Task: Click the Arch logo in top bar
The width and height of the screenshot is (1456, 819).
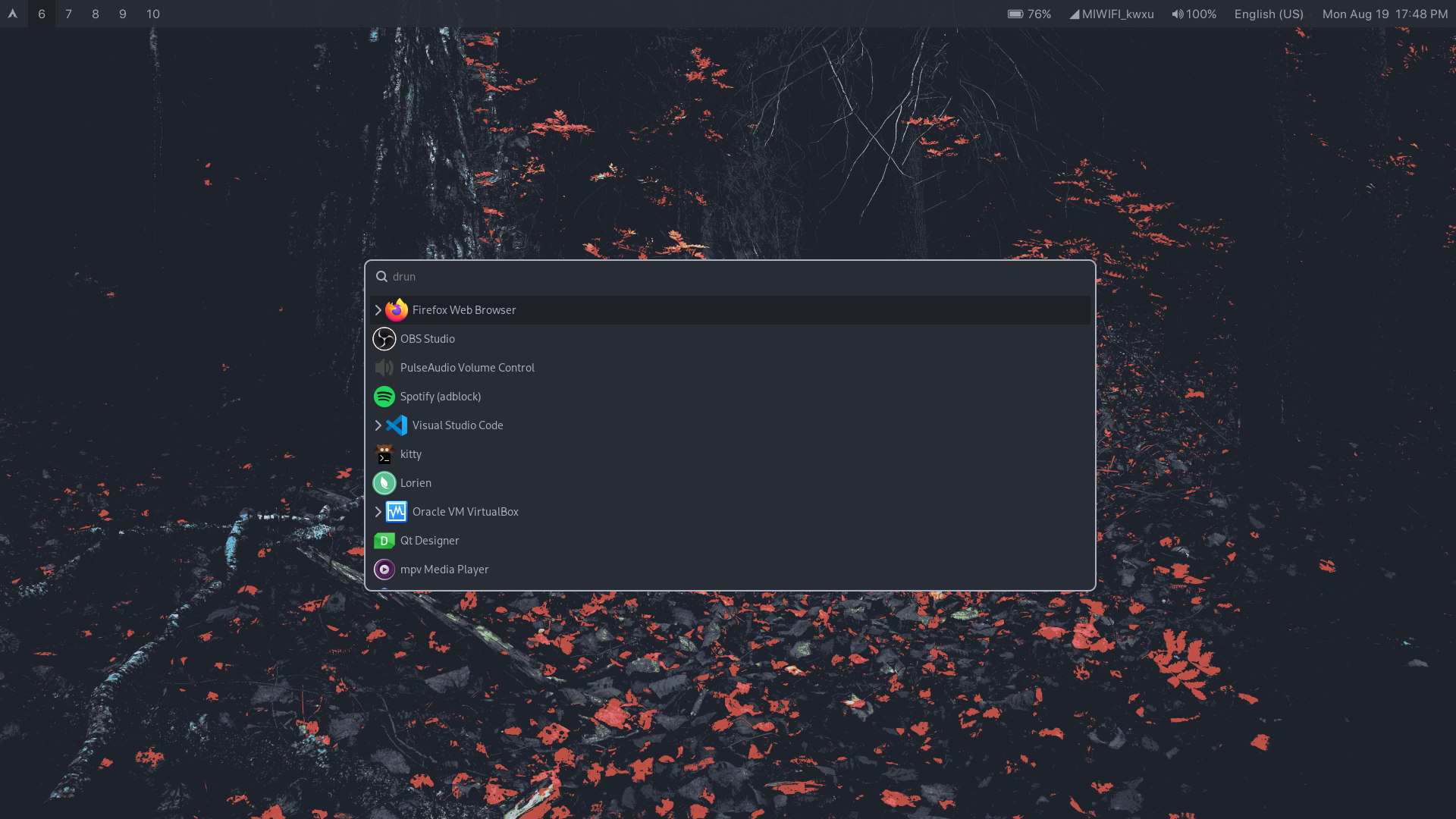Action: click(x=13, y=14)
